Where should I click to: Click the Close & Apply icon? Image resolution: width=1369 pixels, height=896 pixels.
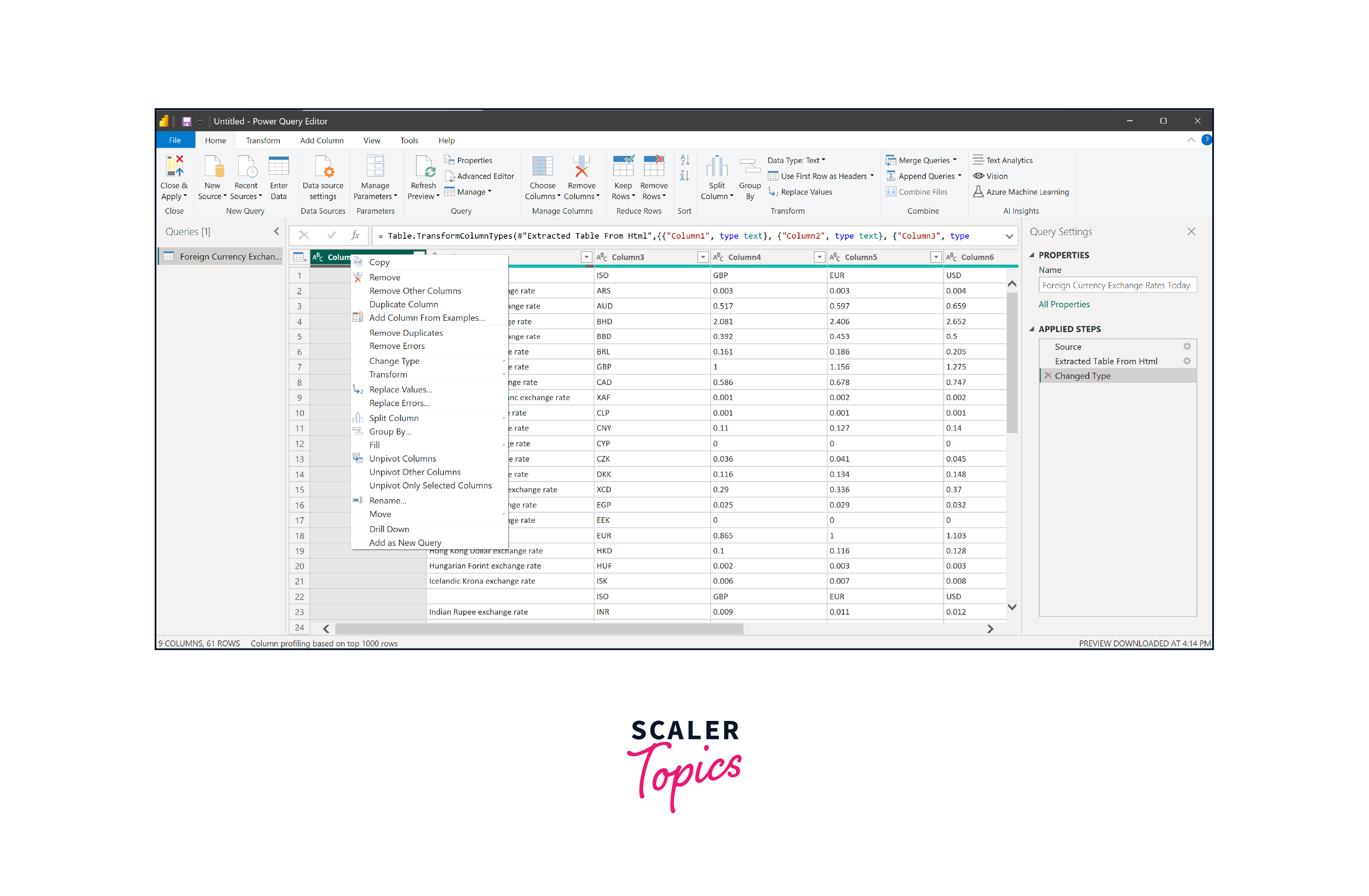(x=174, y=165)
